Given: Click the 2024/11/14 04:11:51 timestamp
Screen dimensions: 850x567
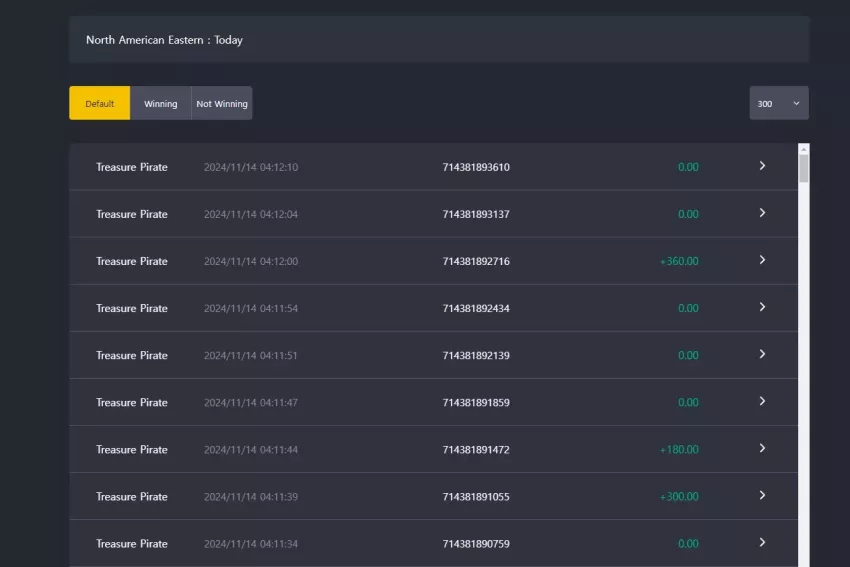Looking at the screenshot, I should [x=251, y=356].
